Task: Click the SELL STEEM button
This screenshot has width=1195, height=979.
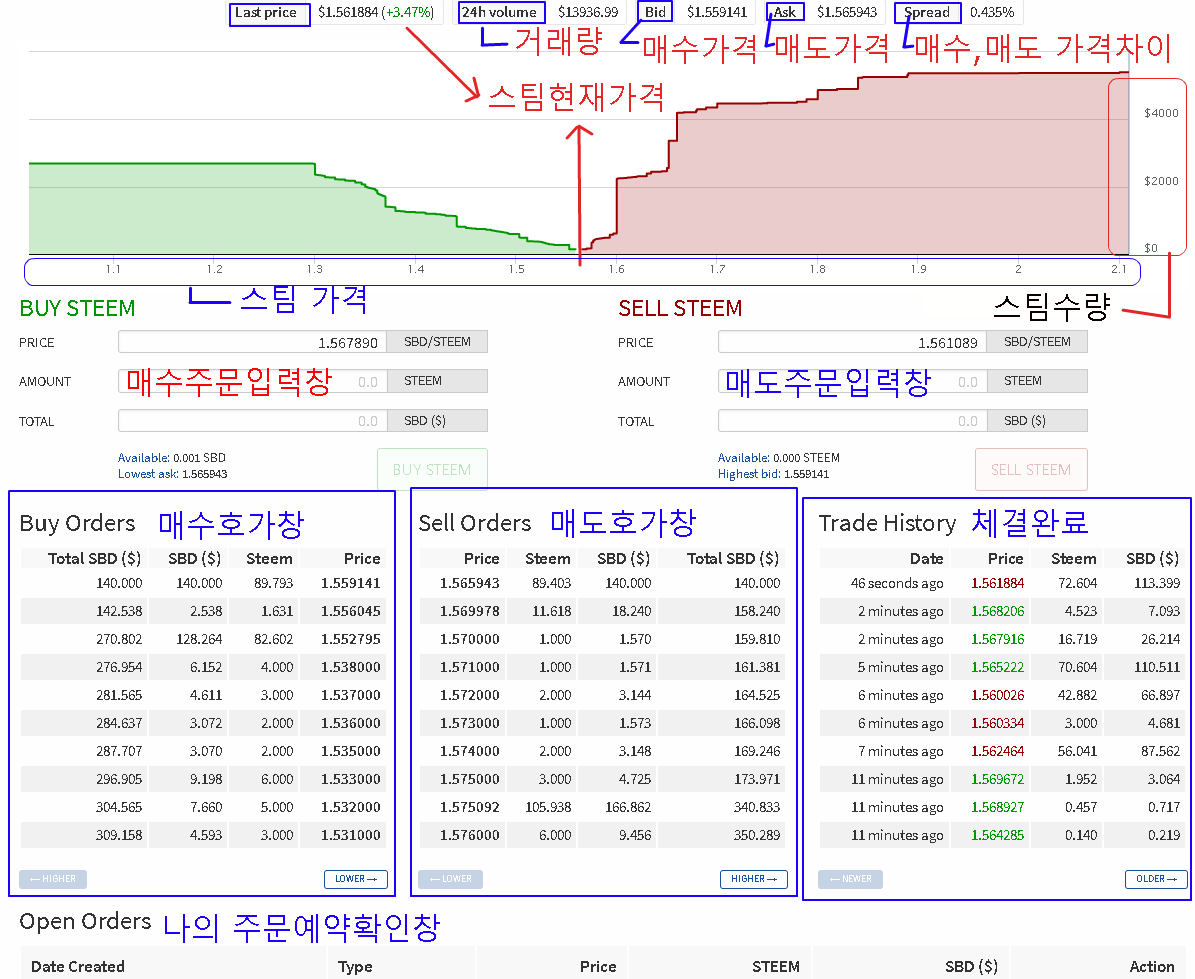Action: coord(1031,469)
